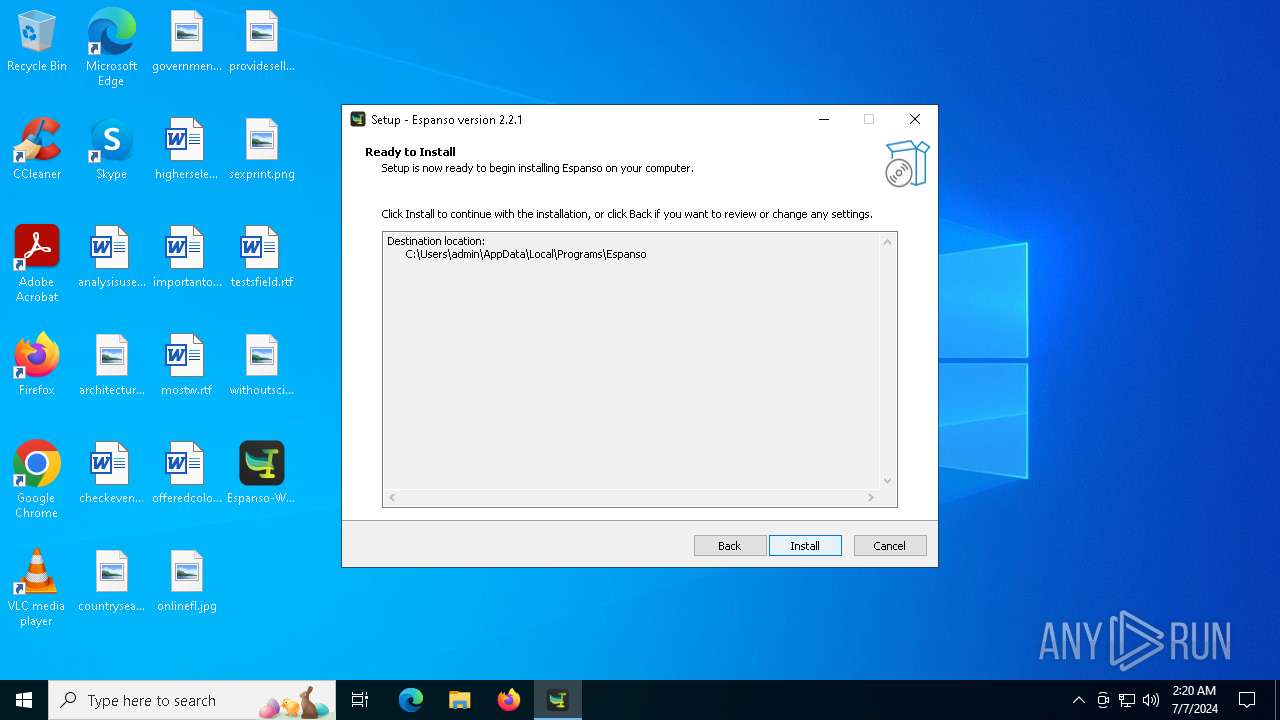Click the Espanso setup title bar icon
The height and width of the screenshot is (720, 1280).
(x=358, y=119)
